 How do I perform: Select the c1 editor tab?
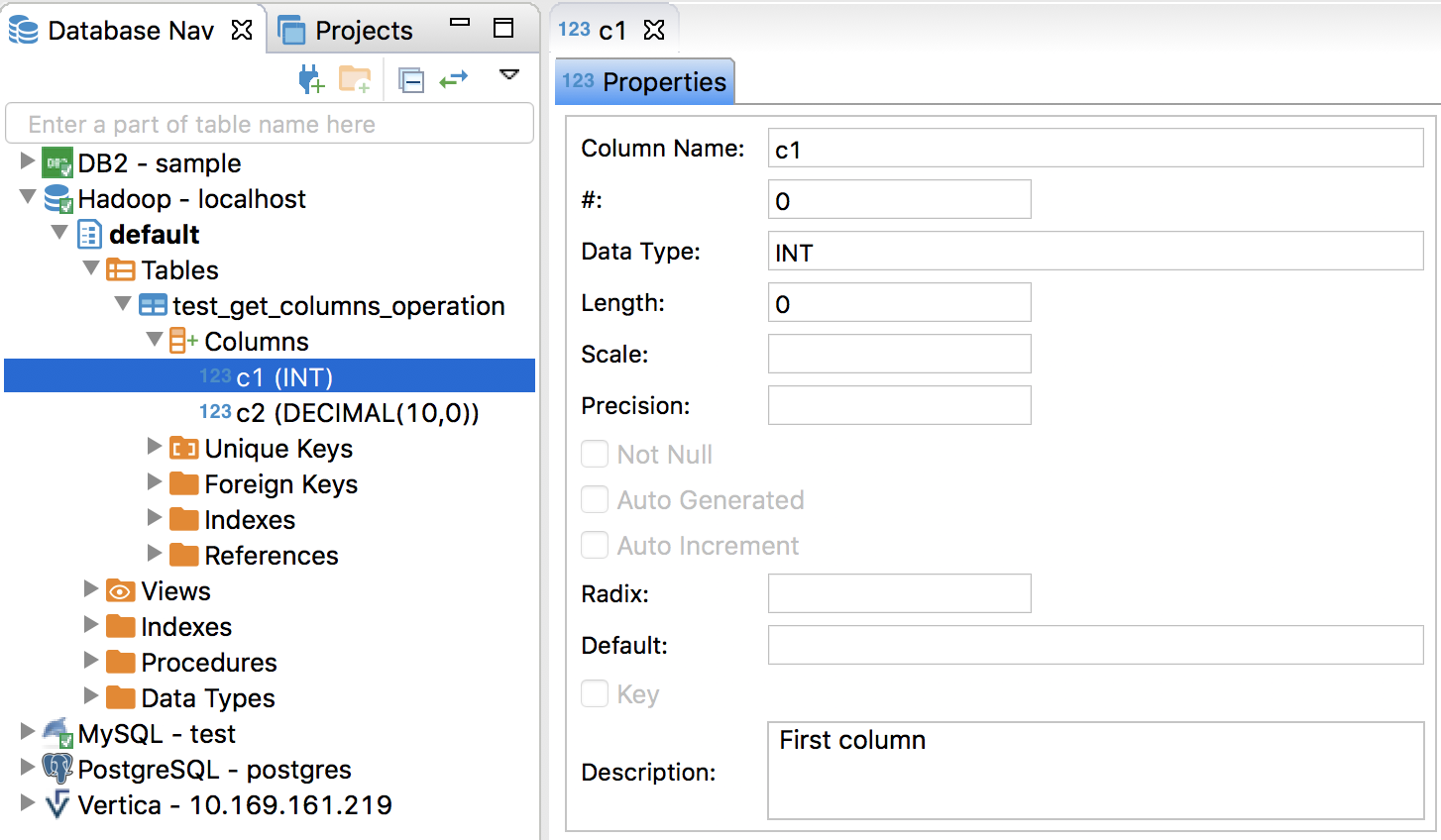pyautogui.click(x=612, y=30)
